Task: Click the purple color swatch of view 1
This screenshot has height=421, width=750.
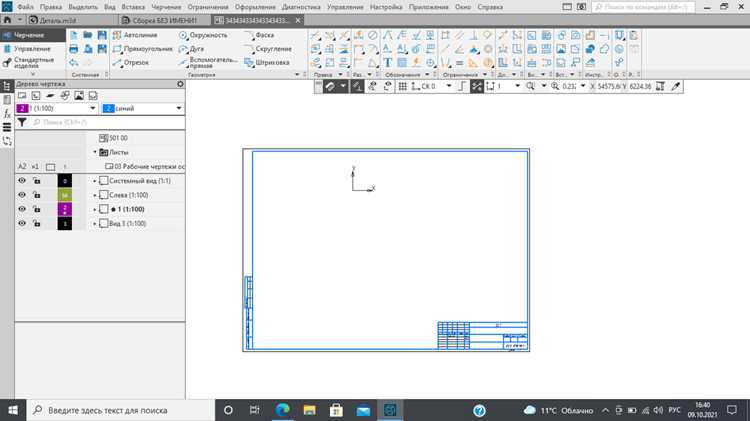Action: tap(65, 209)
